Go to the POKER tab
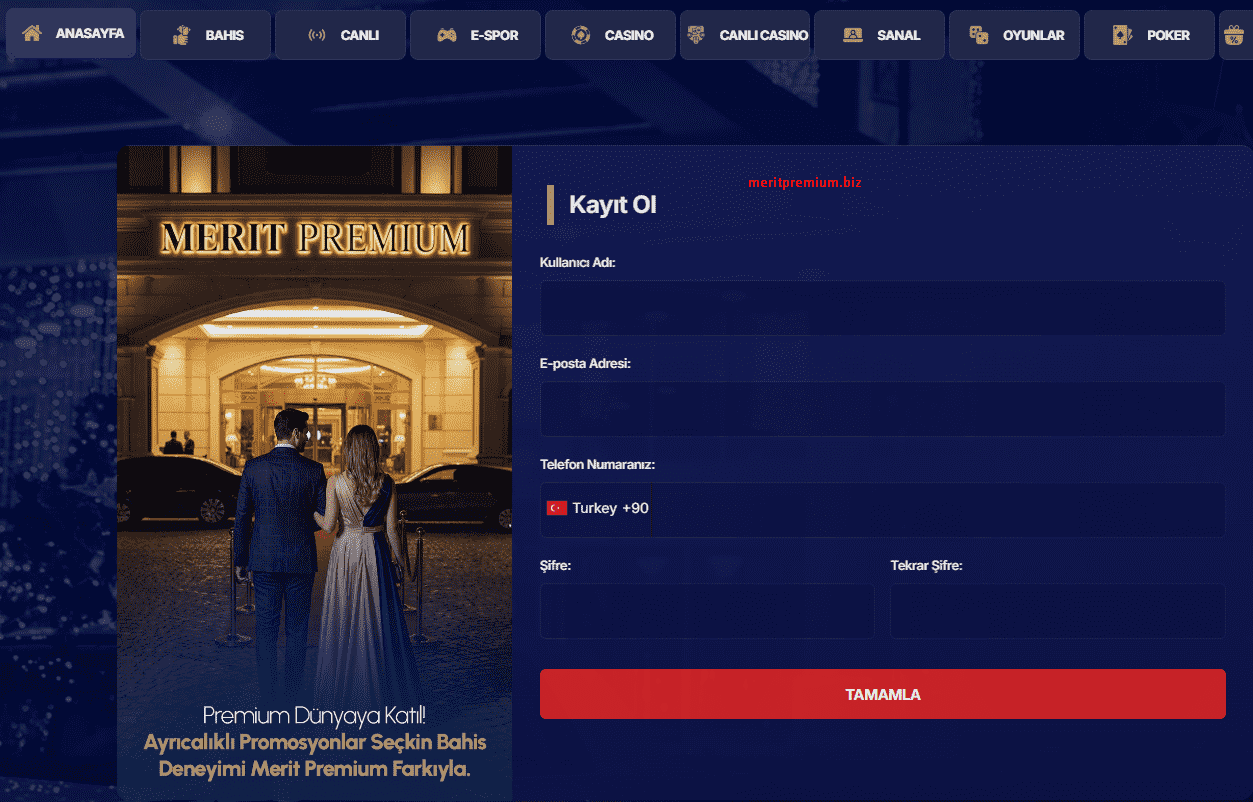Screen dimensions: 1253x802 [x=1150, y=35]
